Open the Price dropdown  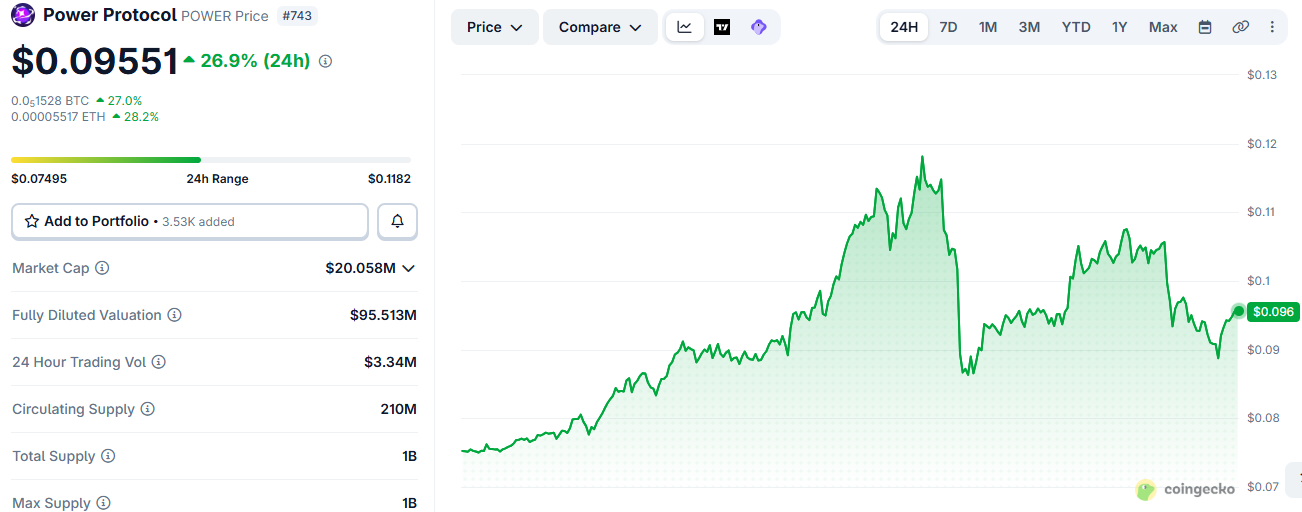[x=495, y=27]
